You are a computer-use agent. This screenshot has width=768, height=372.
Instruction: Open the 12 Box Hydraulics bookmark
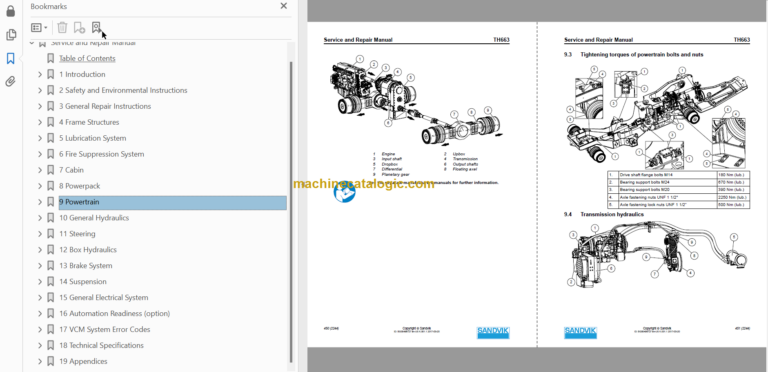(x=88, y=250)
